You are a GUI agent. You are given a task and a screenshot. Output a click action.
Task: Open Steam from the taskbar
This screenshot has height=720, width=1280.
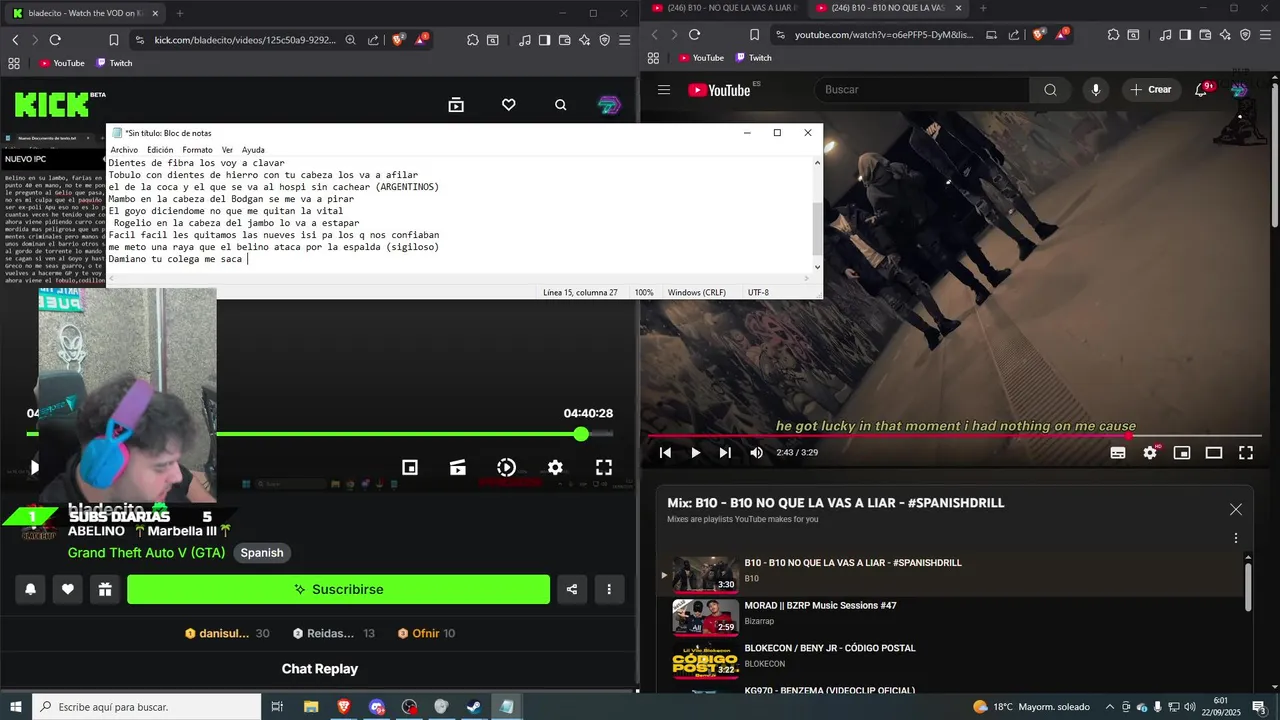tap(473, 707)
